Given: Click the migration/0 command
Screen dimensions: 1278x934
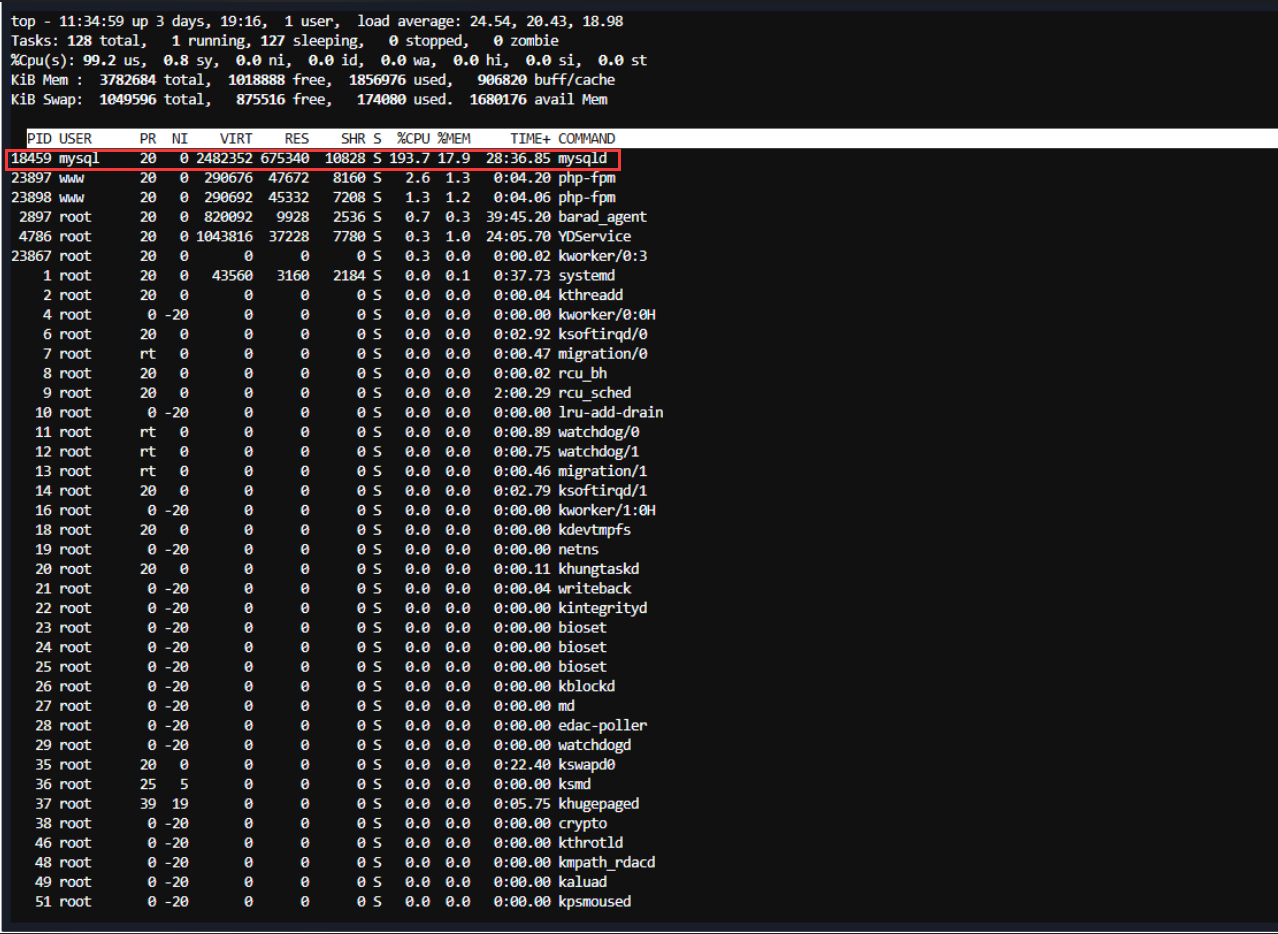Looking at the screenshot, I should (602, 353).
